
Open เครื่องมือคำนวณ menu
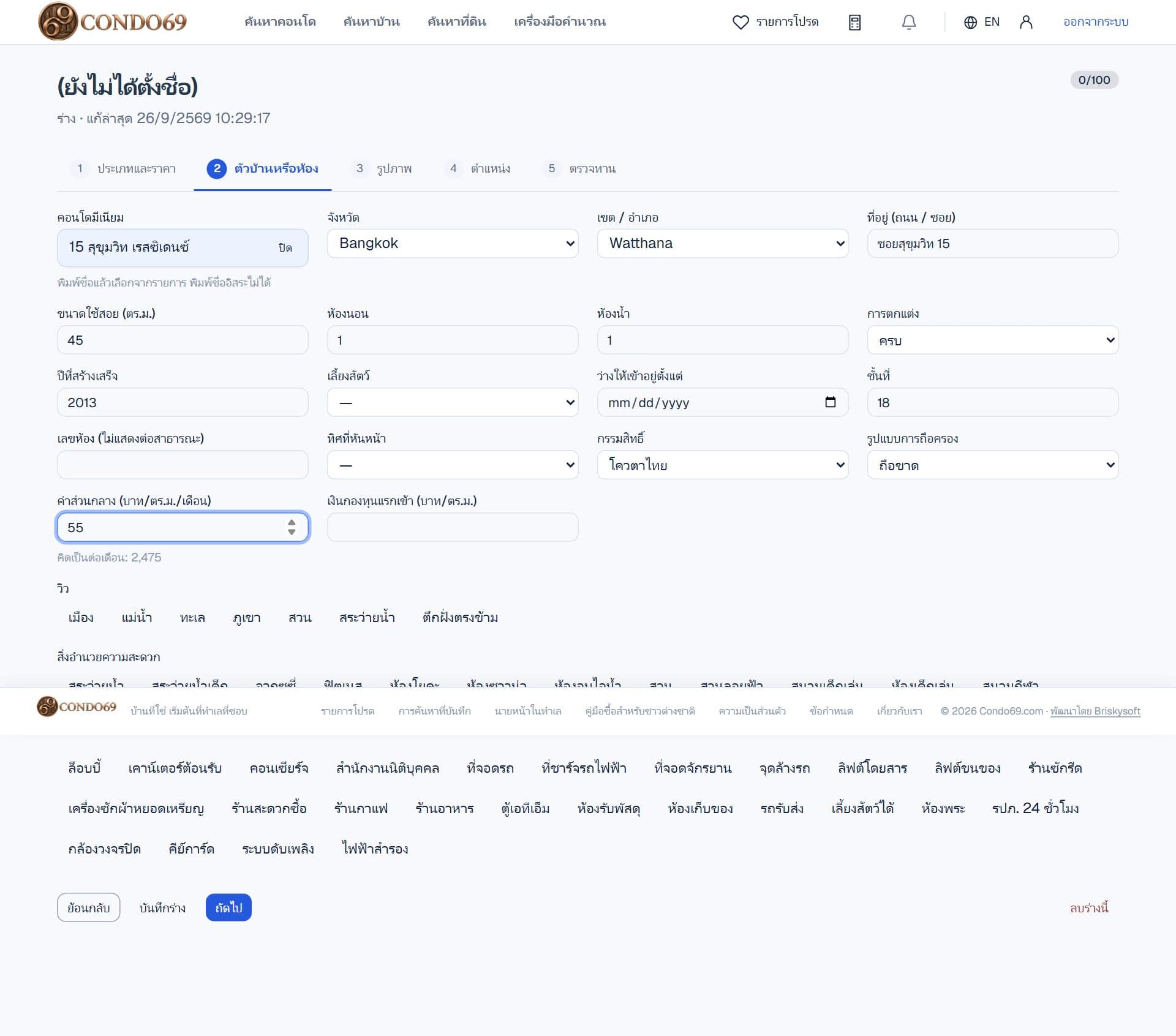(560, 22)
